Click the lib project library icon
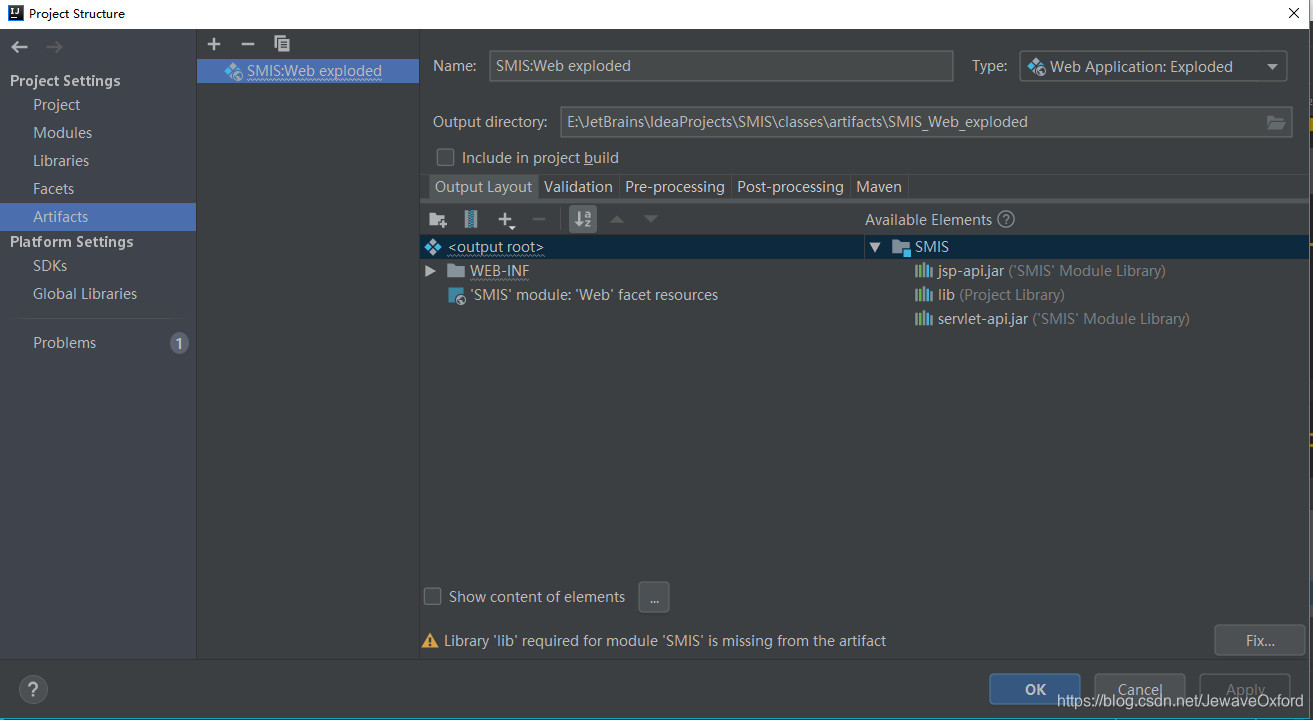The width and height of the screenshot is (1313, 720). tap(924, 295)
